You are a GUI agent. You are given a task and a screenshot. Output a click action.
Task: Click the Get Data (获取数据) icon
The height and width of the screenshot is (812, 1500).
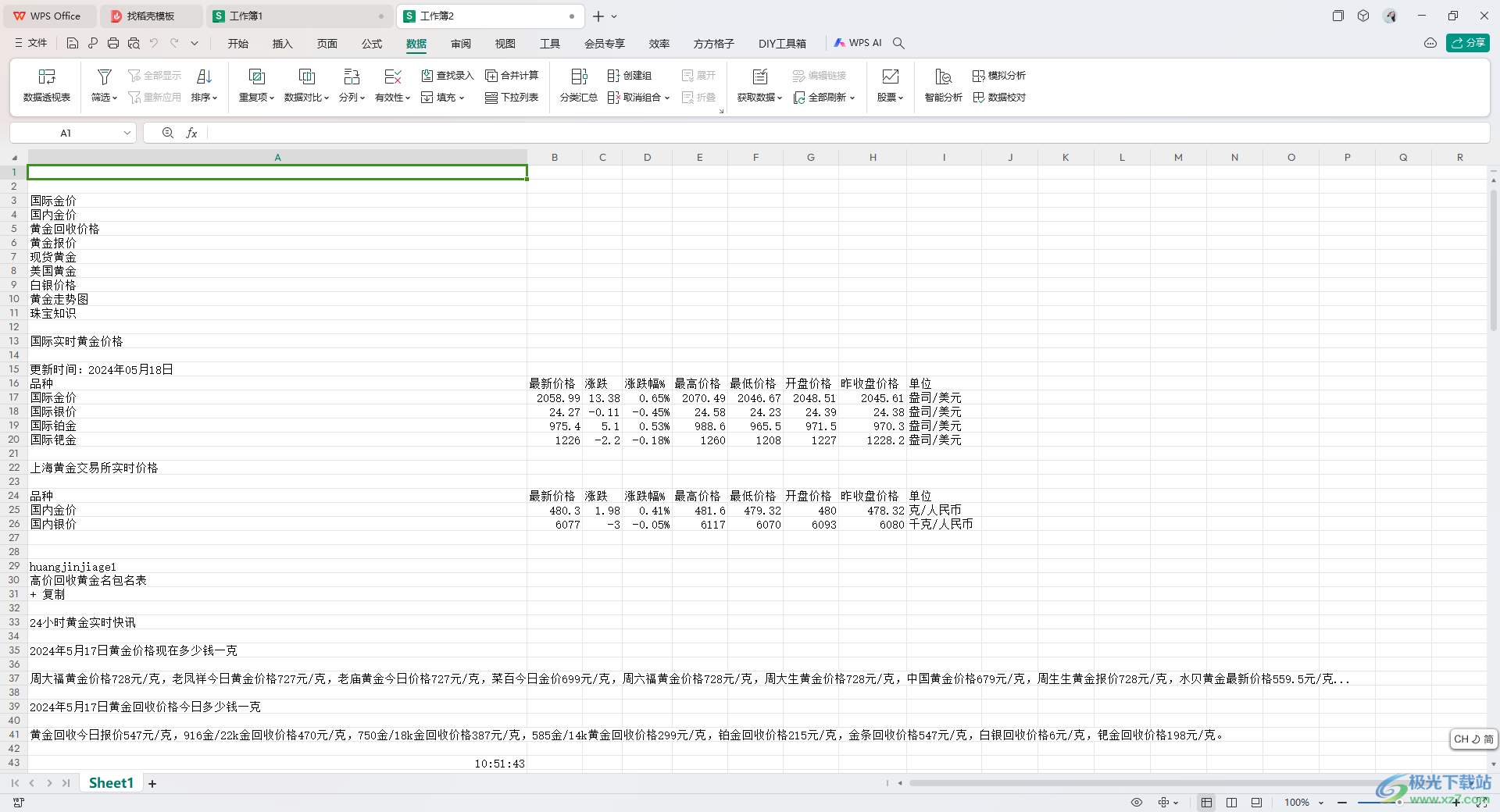tap(759, 77)
